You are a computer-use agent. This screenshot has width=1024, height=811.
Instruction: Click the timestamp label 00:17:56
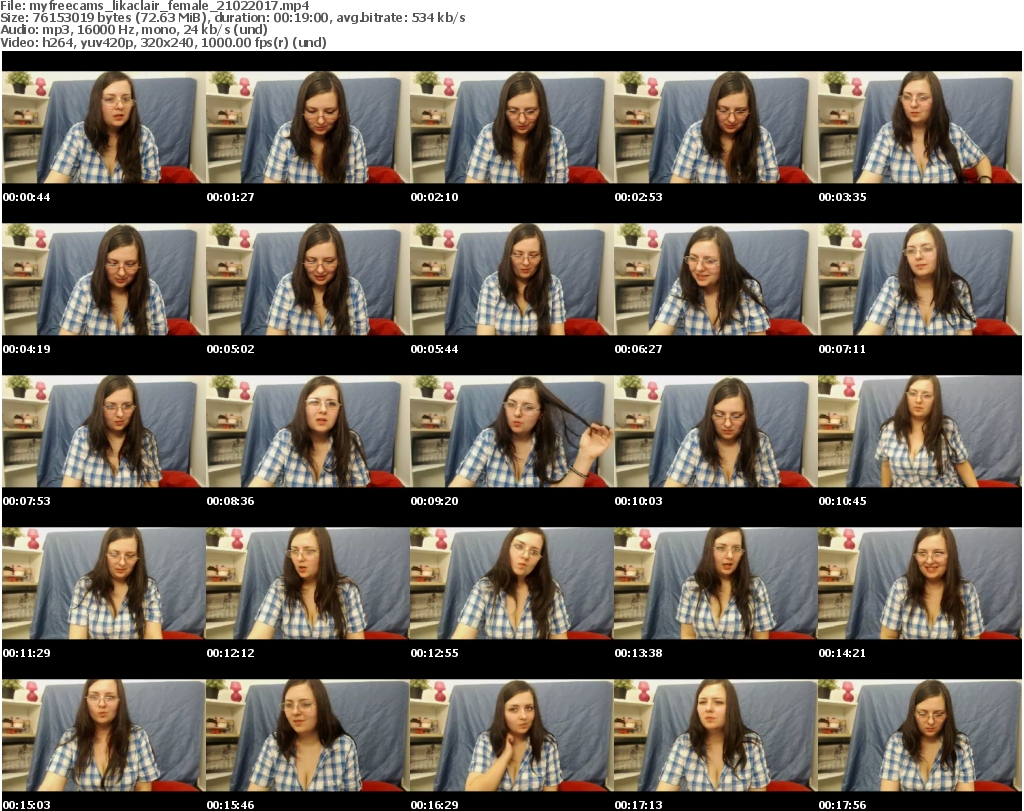[842, 805]
